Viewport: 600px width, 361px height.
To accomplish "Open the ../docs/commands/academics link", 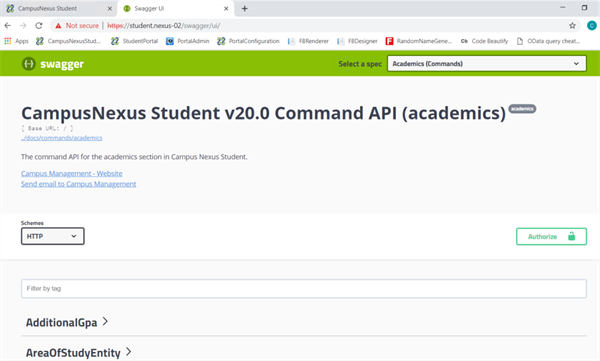I will (62, 138).
